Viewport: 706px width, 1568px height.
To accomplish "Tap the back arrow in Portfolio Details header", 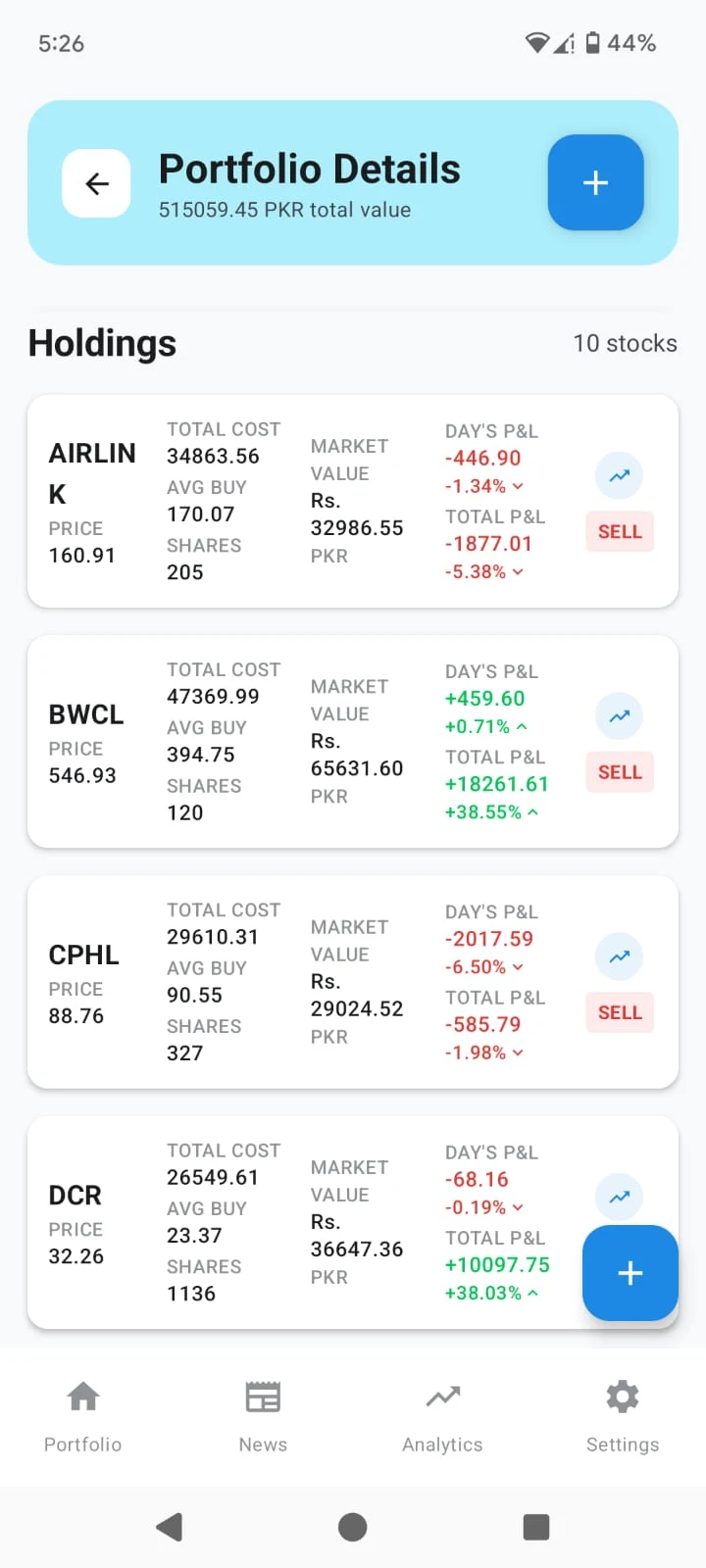I will tap(96, 183).
